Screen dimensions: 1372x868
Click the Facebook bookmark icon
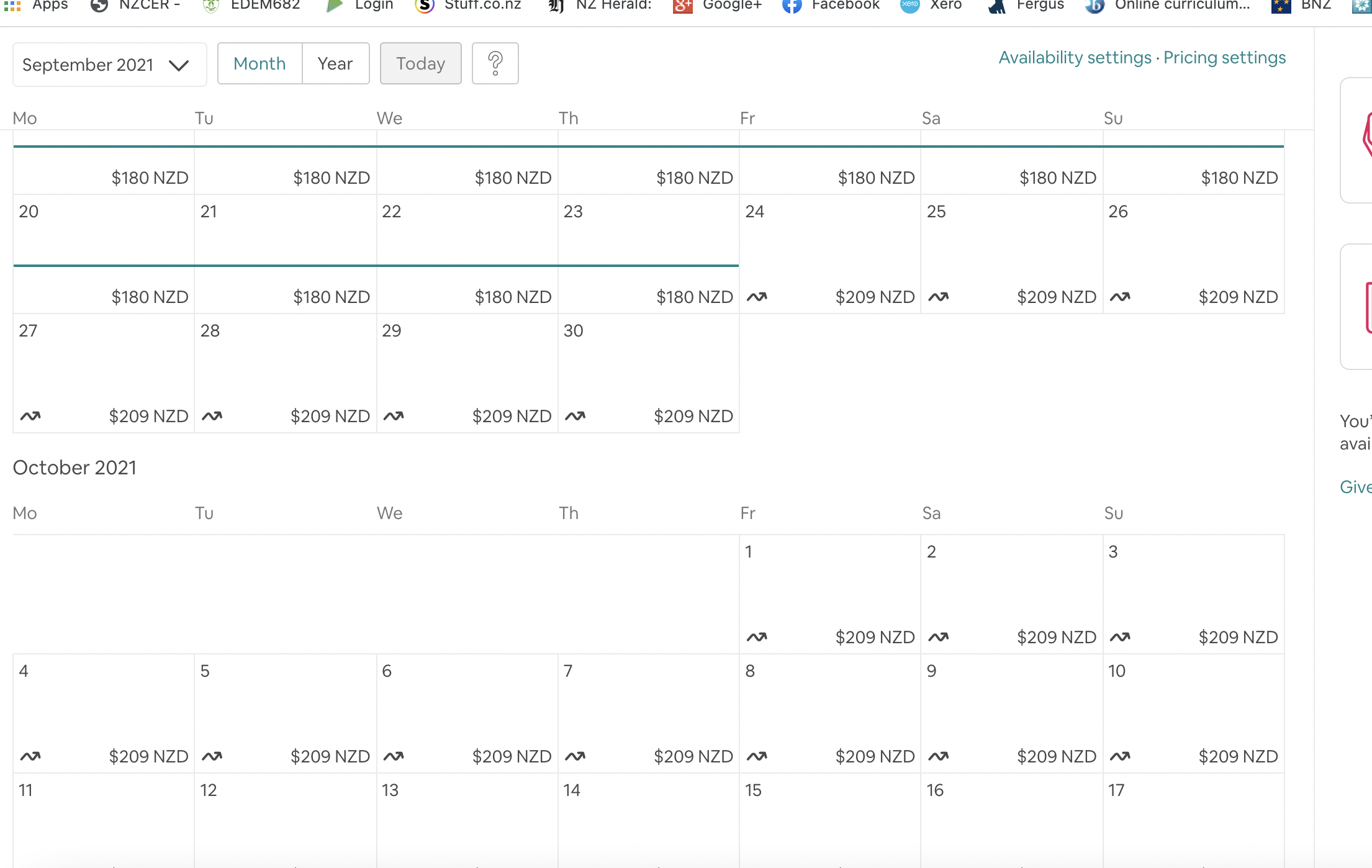pyautogui.click(x=792, y=6)
